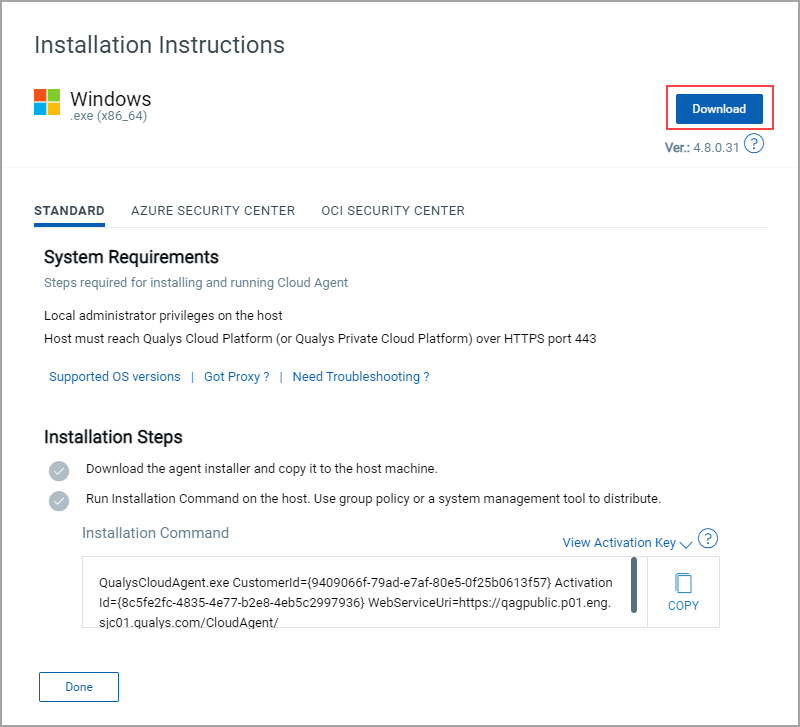Switch to the OCI Security Center tab
This screenshot has height=727, width=800.
point(393,211)
